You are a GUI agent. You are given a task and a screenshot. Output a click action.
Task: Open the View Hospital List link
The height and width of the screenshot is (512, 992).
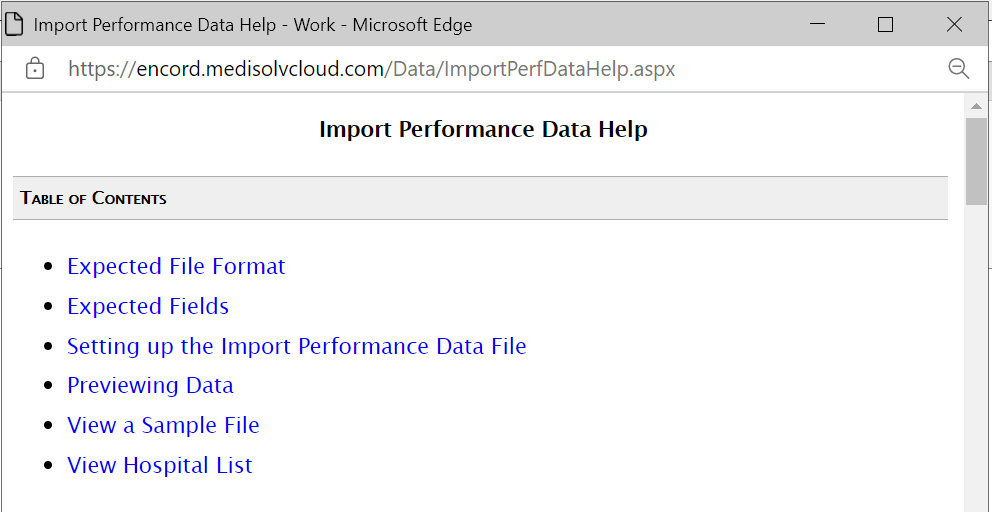coord(160,465)
